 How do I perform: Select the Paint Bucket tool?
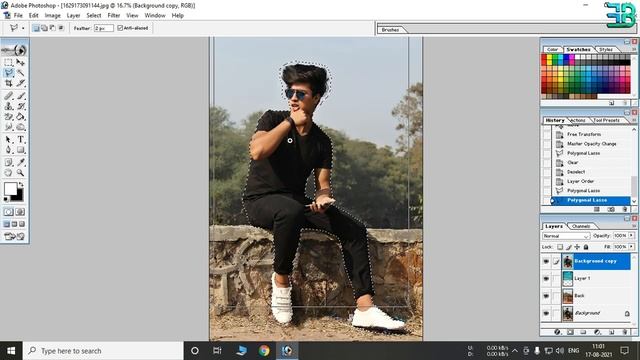20,117
